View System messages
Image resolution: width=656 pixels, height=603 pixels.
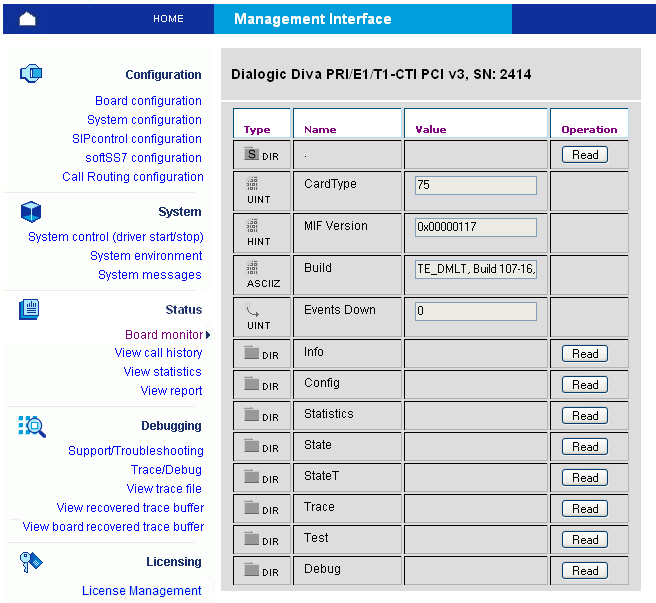pos(150,275)
